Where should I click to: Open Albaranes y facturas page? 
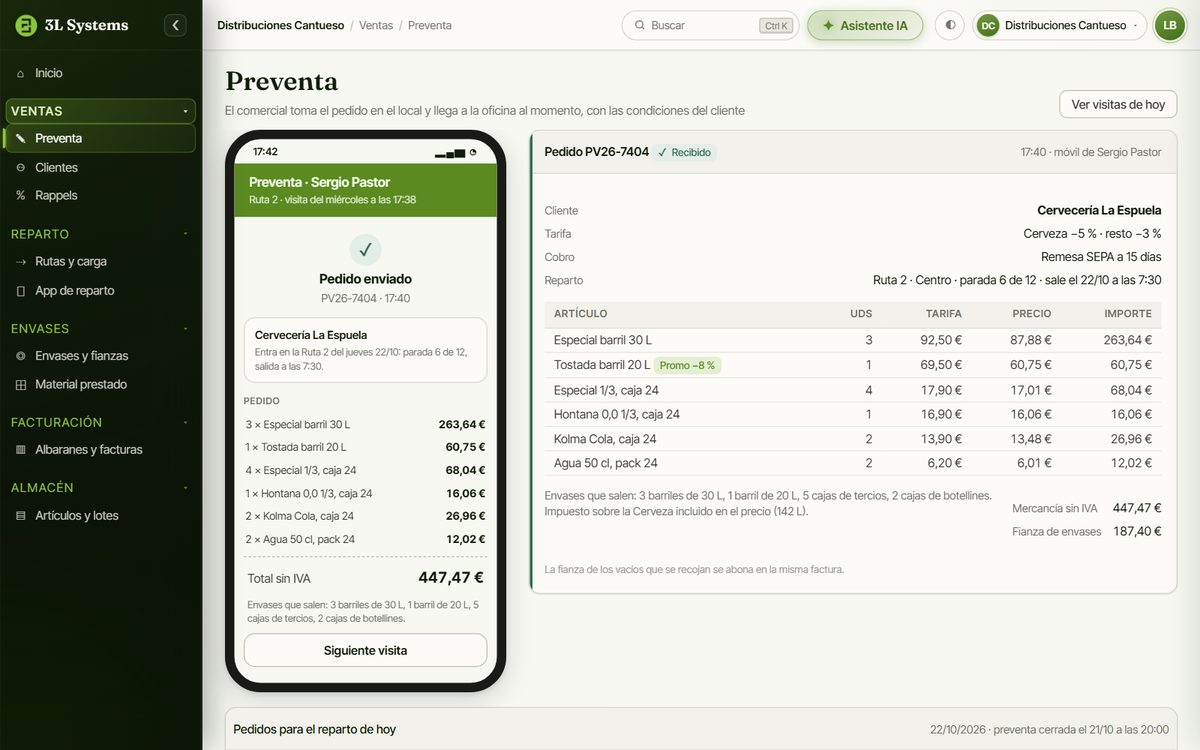pos(101,449)
